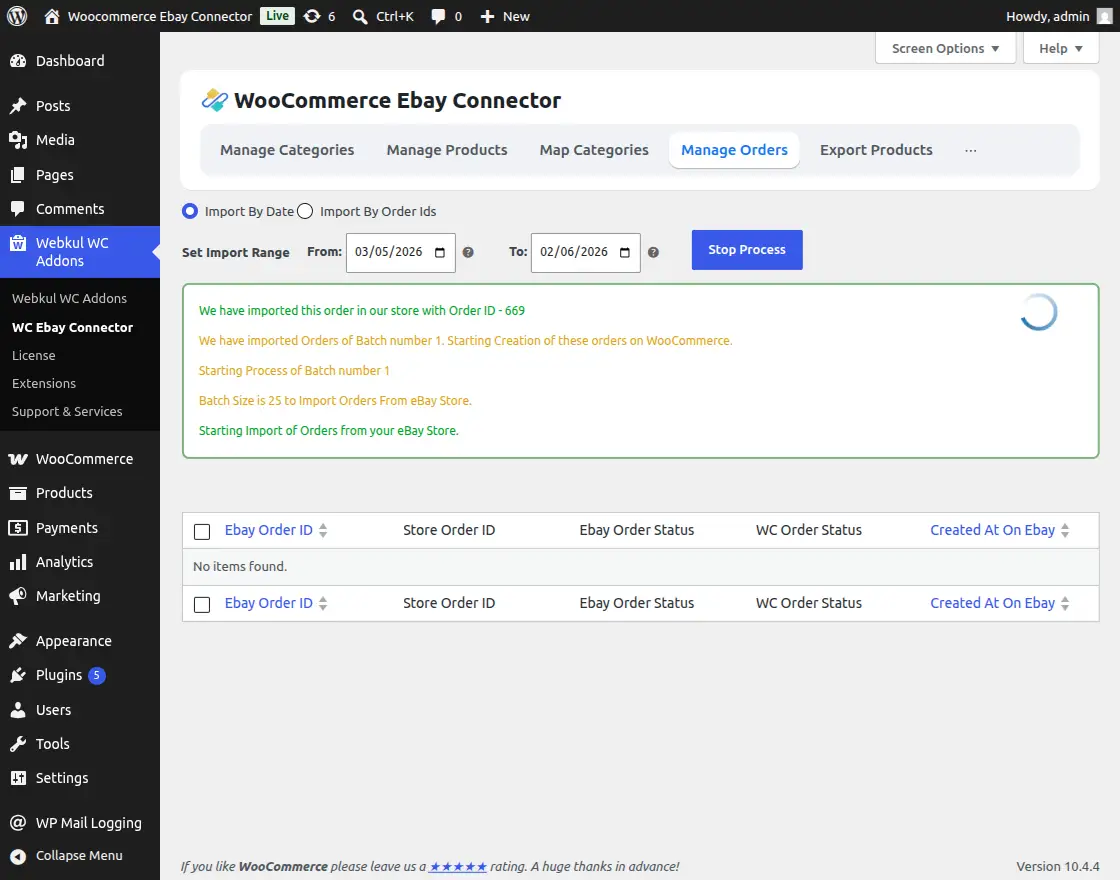Switch to the Map Categories tab
Viewport: 1120px width, 880px height.
coord(594,150)
